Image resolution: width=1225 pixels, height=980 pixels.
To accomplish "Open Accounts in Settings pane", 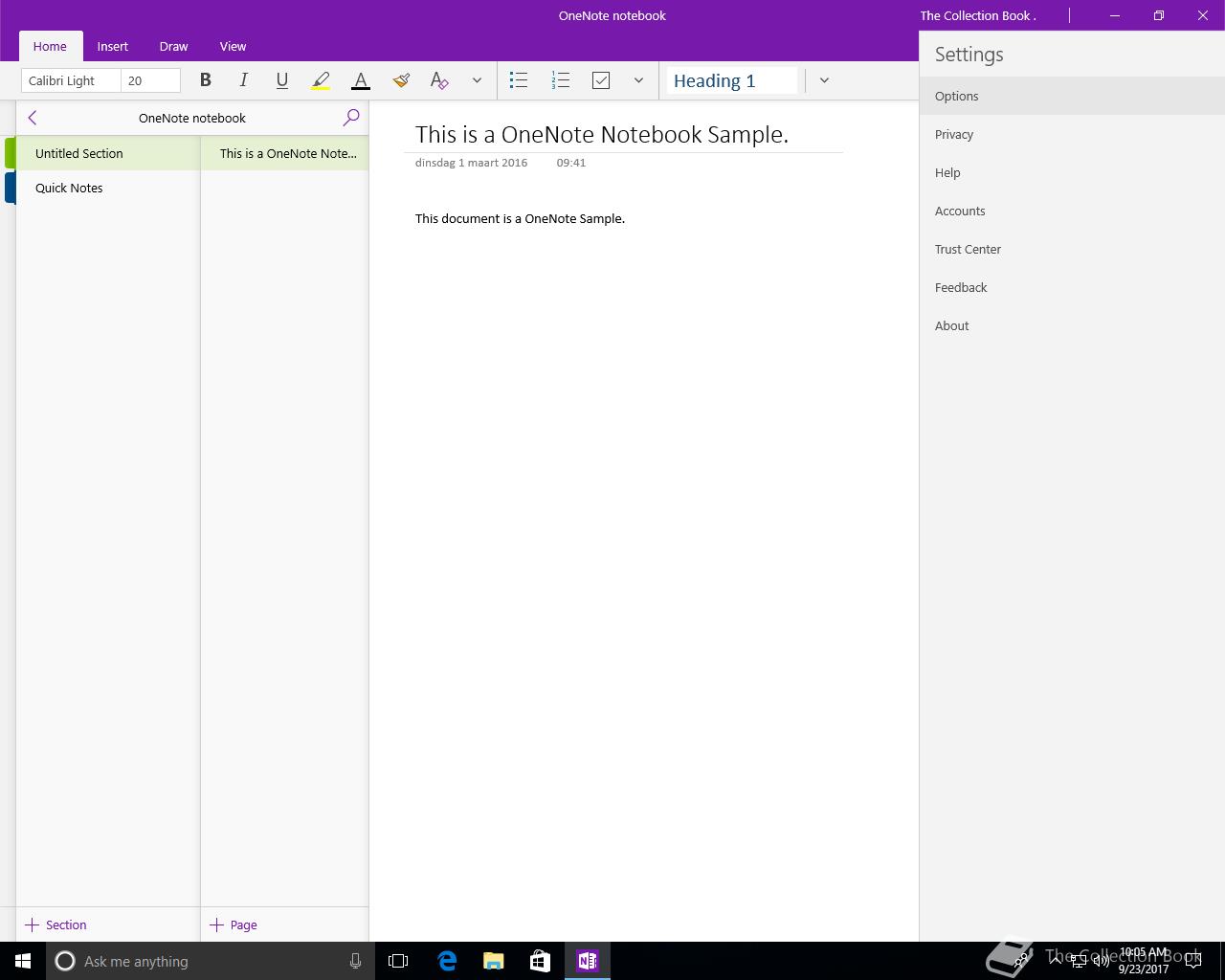I will [x=1072, y=211].
